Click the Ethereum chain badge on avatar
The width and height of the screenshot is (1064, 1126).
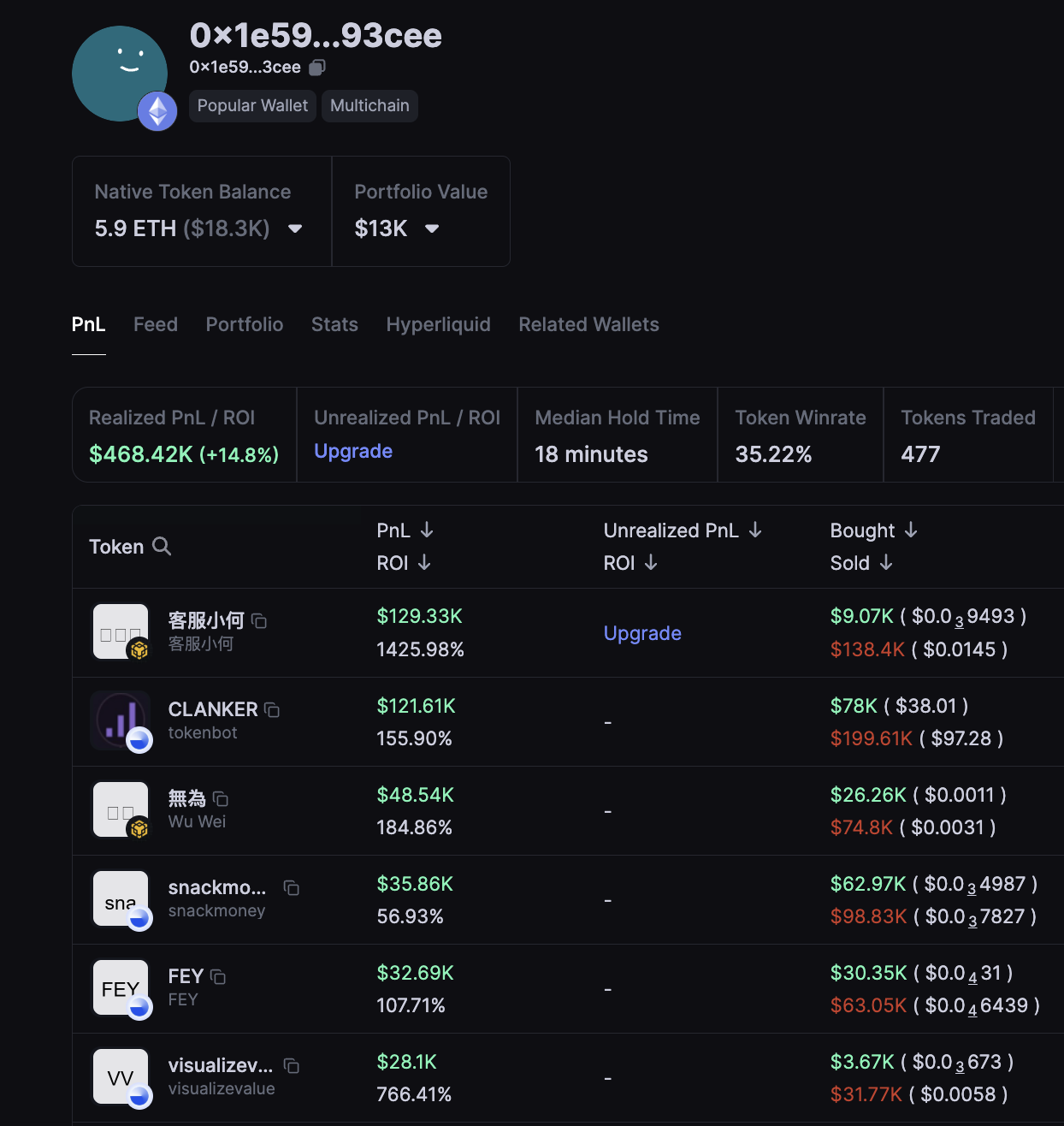coord(157,111)
